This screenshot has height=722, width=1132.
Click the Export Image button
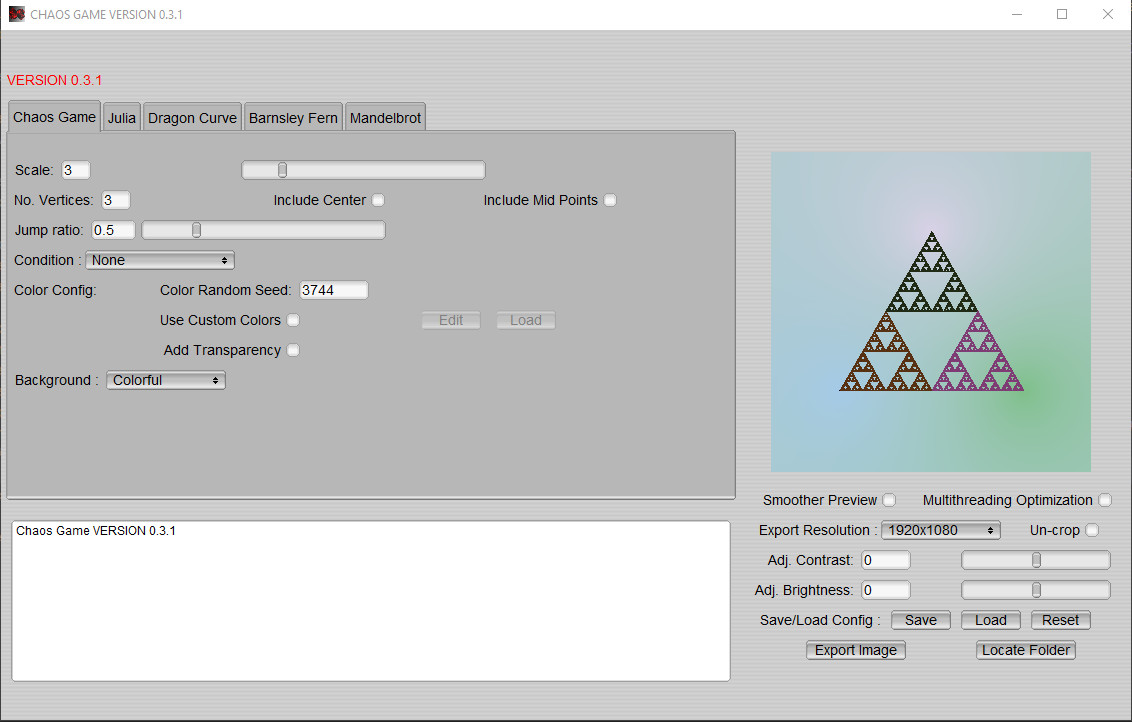[855, 650]
